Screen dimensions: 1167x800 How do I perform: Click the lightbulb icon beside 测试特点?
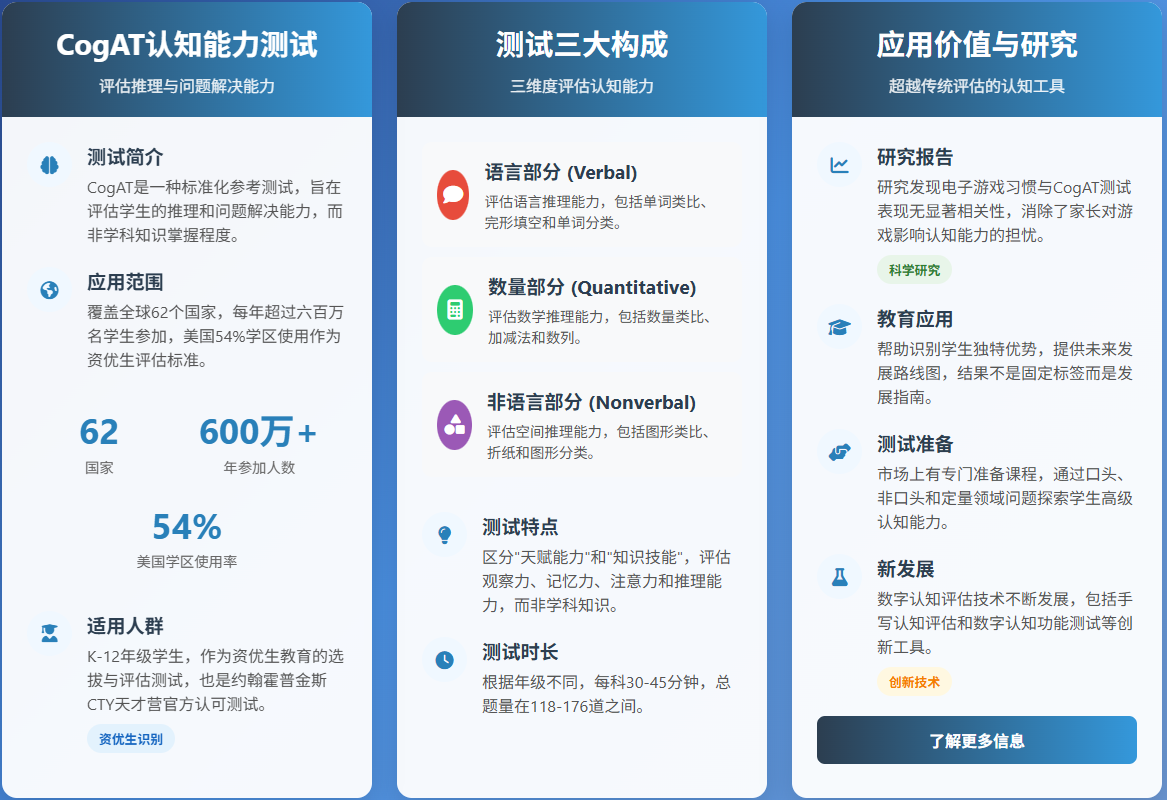click(x=445, y=534)
